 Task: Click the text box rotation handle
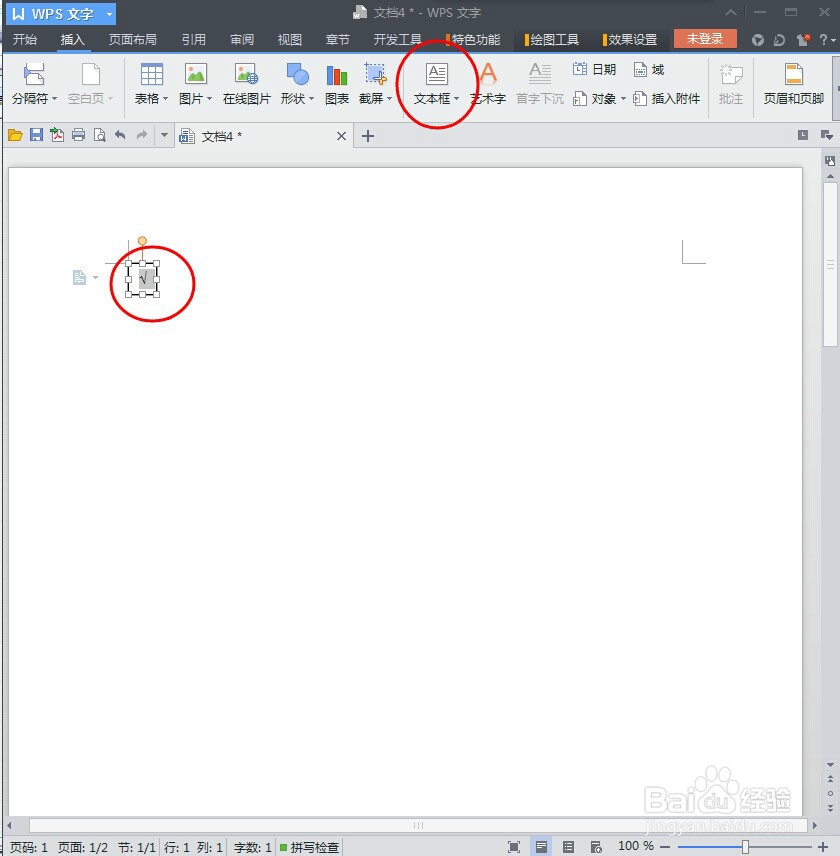(142, 241)
